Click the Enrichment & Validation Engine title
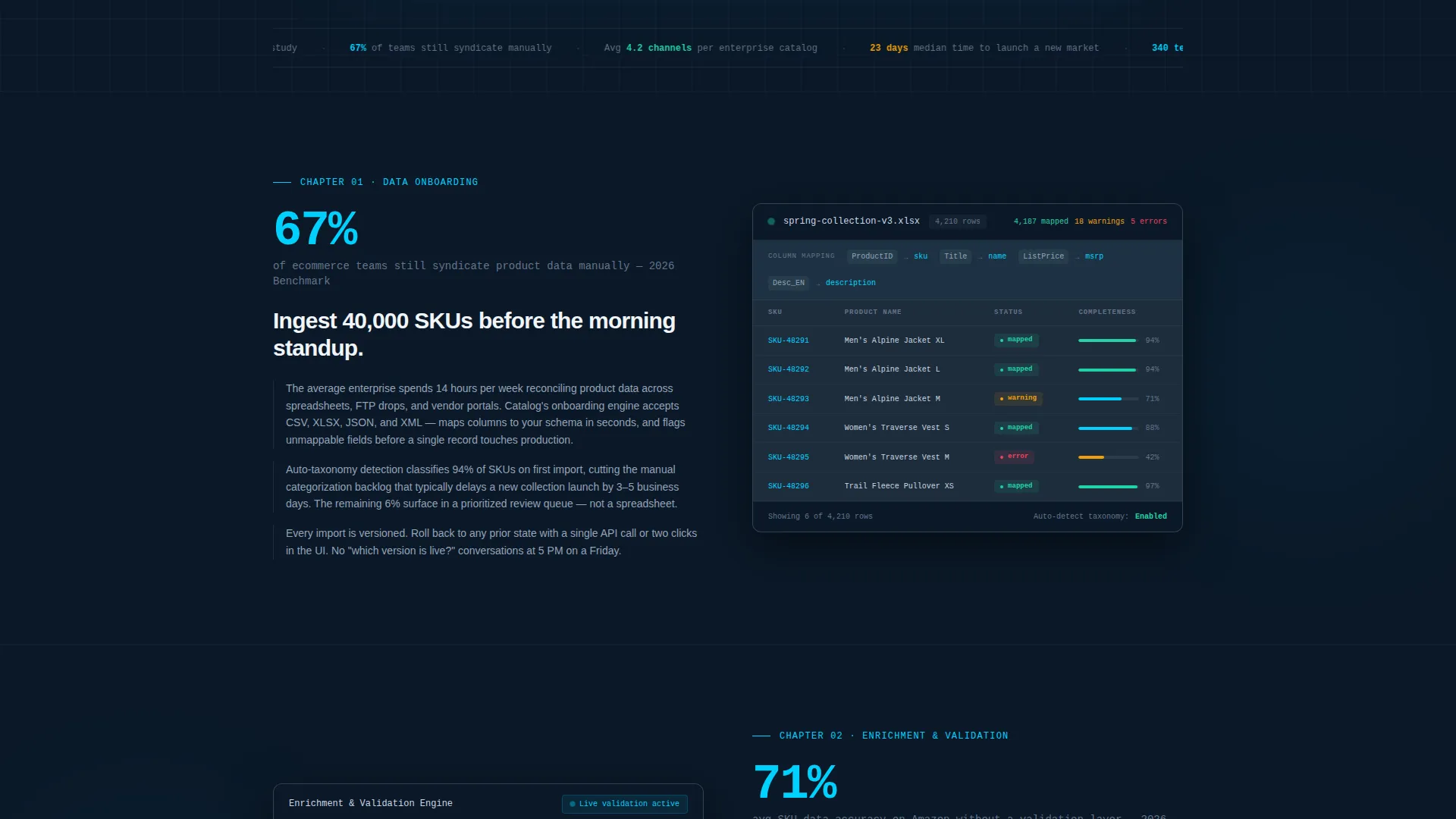The image size is (1456, 819). click(370, 803)
